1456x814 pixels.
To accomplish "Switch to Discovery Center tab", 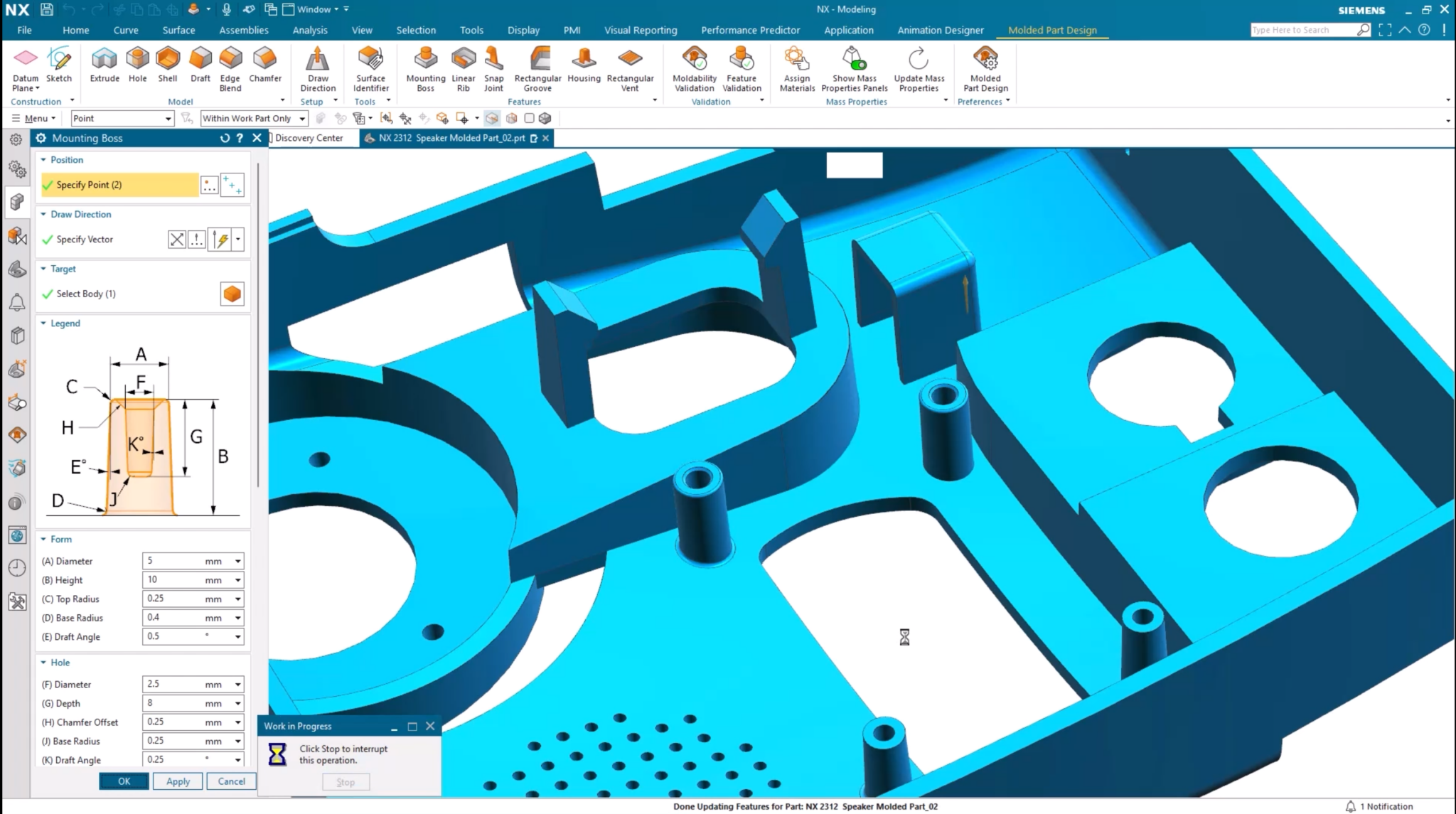I will (309, 138).
